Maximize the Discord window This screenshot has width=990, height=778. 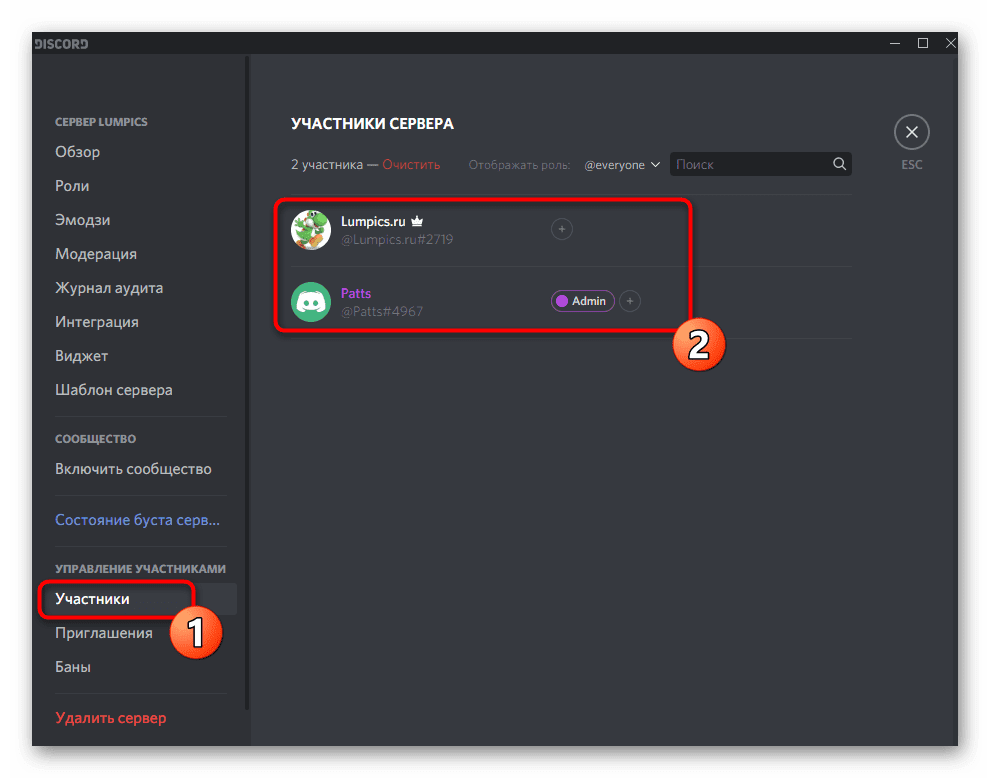(922, 43)
